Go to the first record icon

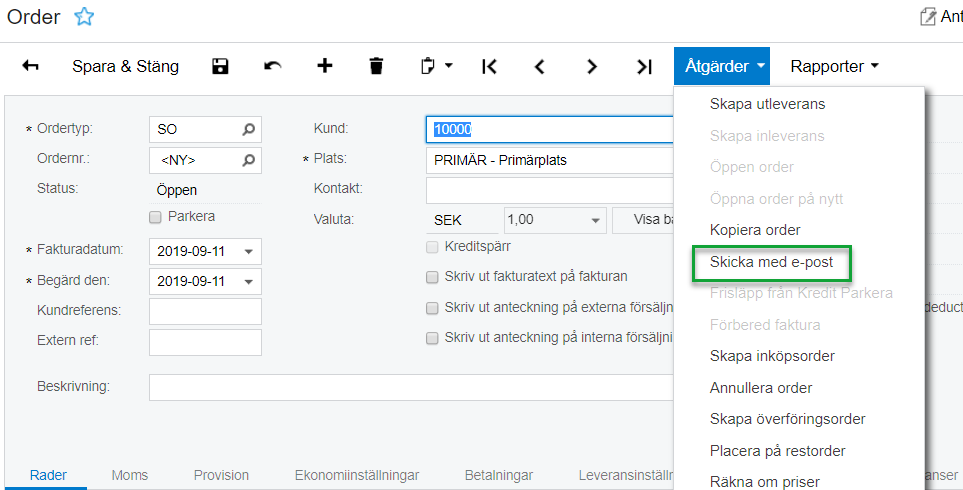[x=489, y=67]
